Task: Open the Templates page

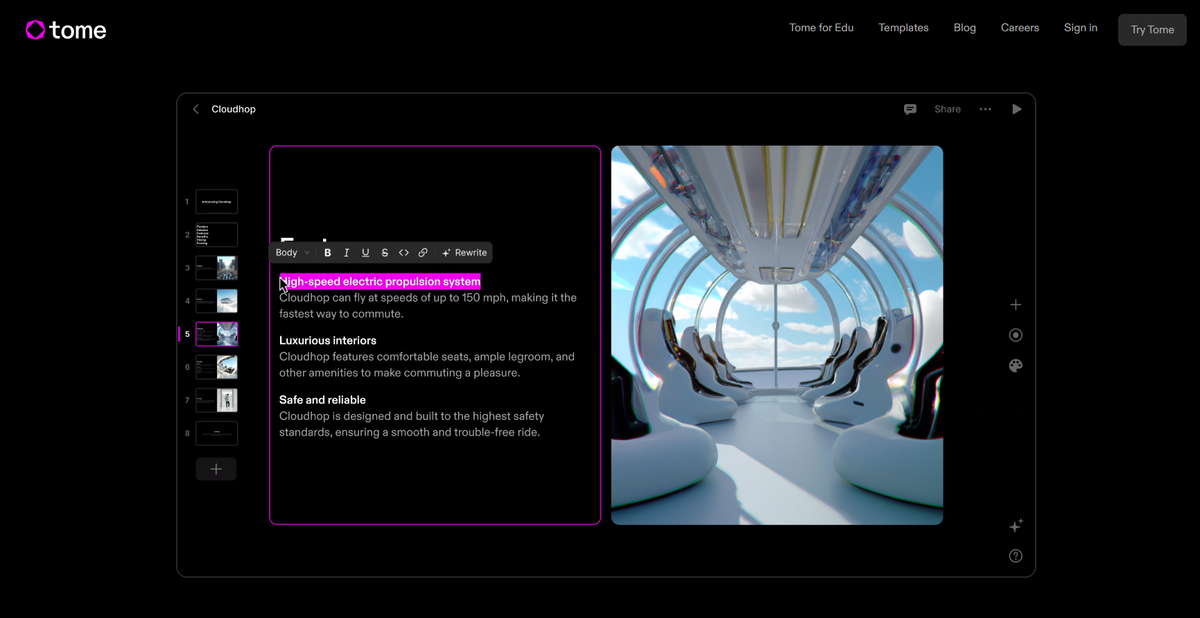Action: click(903, 28)
